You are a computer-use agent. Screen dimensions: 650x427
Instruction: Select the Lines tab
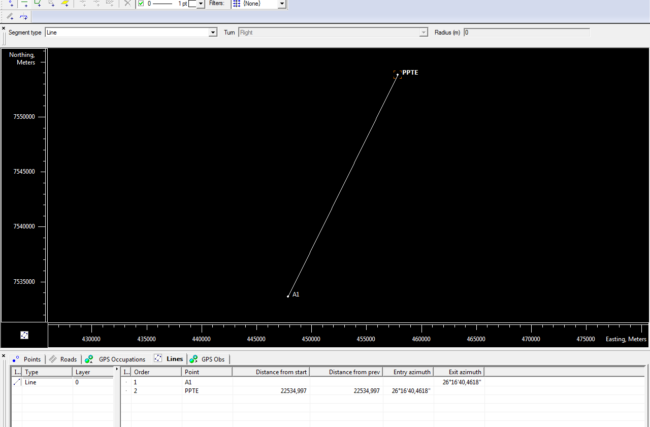(169, 359)
